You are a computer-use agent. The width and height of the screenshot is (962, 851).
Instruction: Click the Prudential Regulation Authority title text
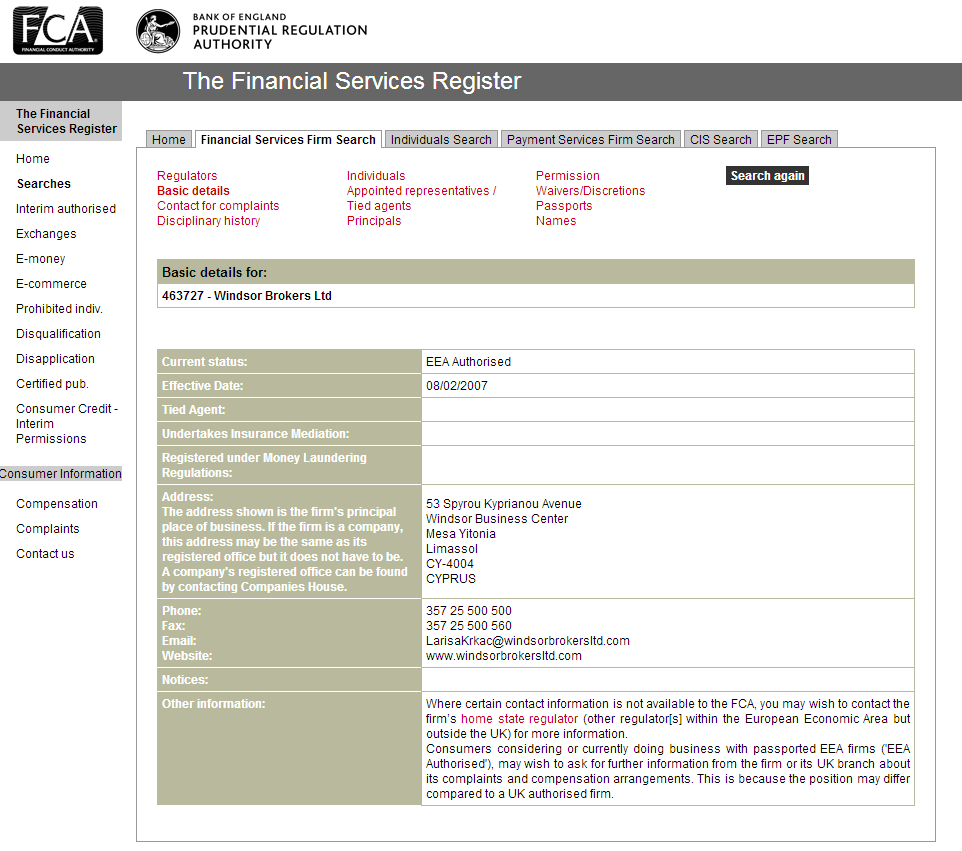pyautogui.click(x=280, y=37)
